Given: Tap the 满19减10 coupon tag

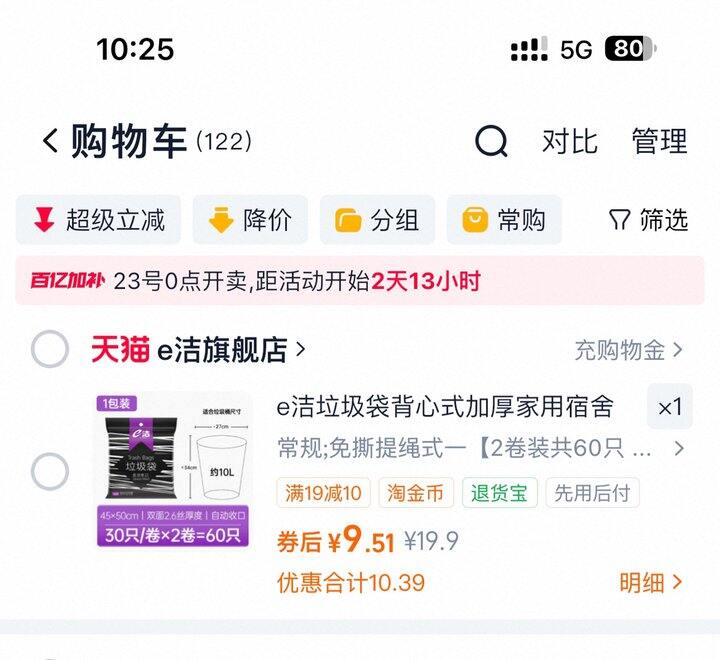Looking at the screenshot, I should 323,493.
